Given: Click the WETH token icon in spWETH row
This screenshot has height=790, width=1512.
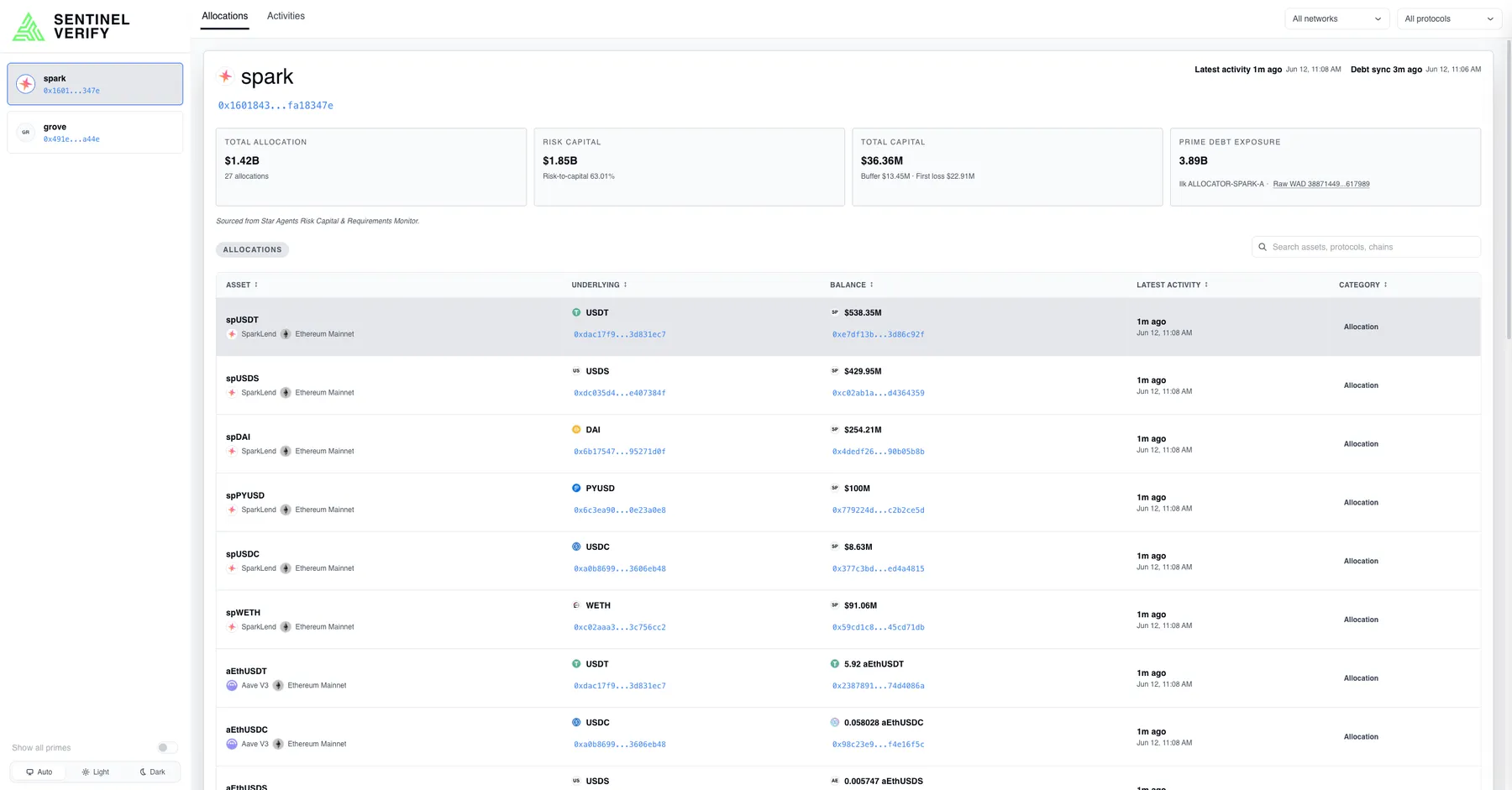Looking at the screenshot, I should [x=576, y=605].
